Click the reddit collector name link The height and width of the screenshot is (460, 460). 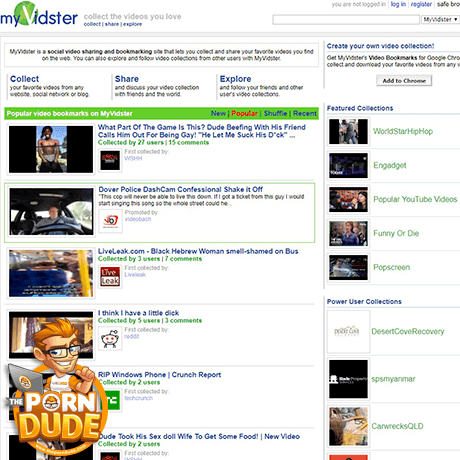pyautogui.click(x=131, y=336)
